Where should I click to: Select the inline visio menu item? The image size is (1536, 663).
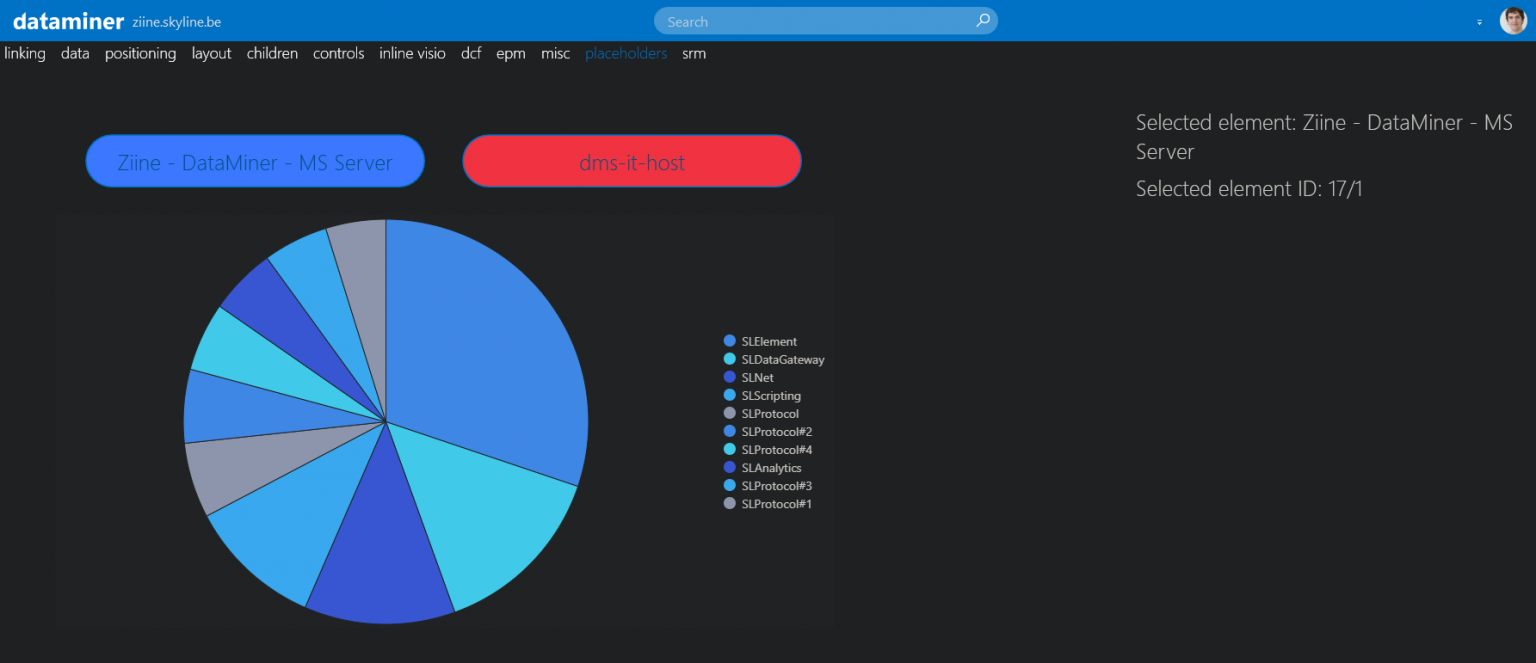point(412,53)
